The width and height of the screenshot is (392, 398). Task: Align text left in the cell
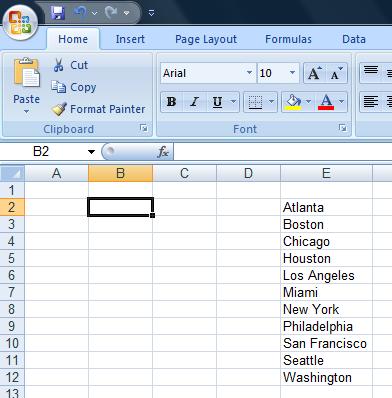point(371,102)
